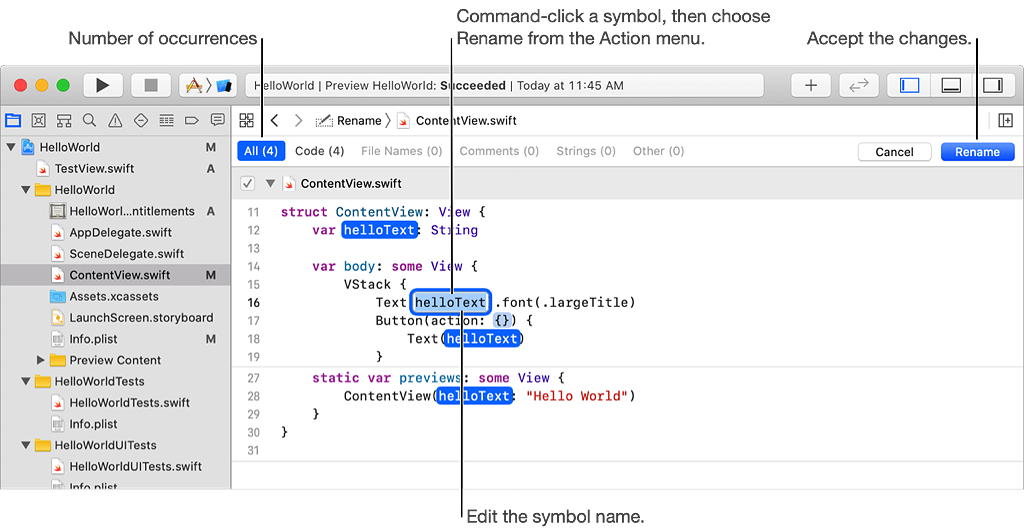Select the Project navigator folder icon
This screenshot has height=532, width=1024.
click(13, 120)
